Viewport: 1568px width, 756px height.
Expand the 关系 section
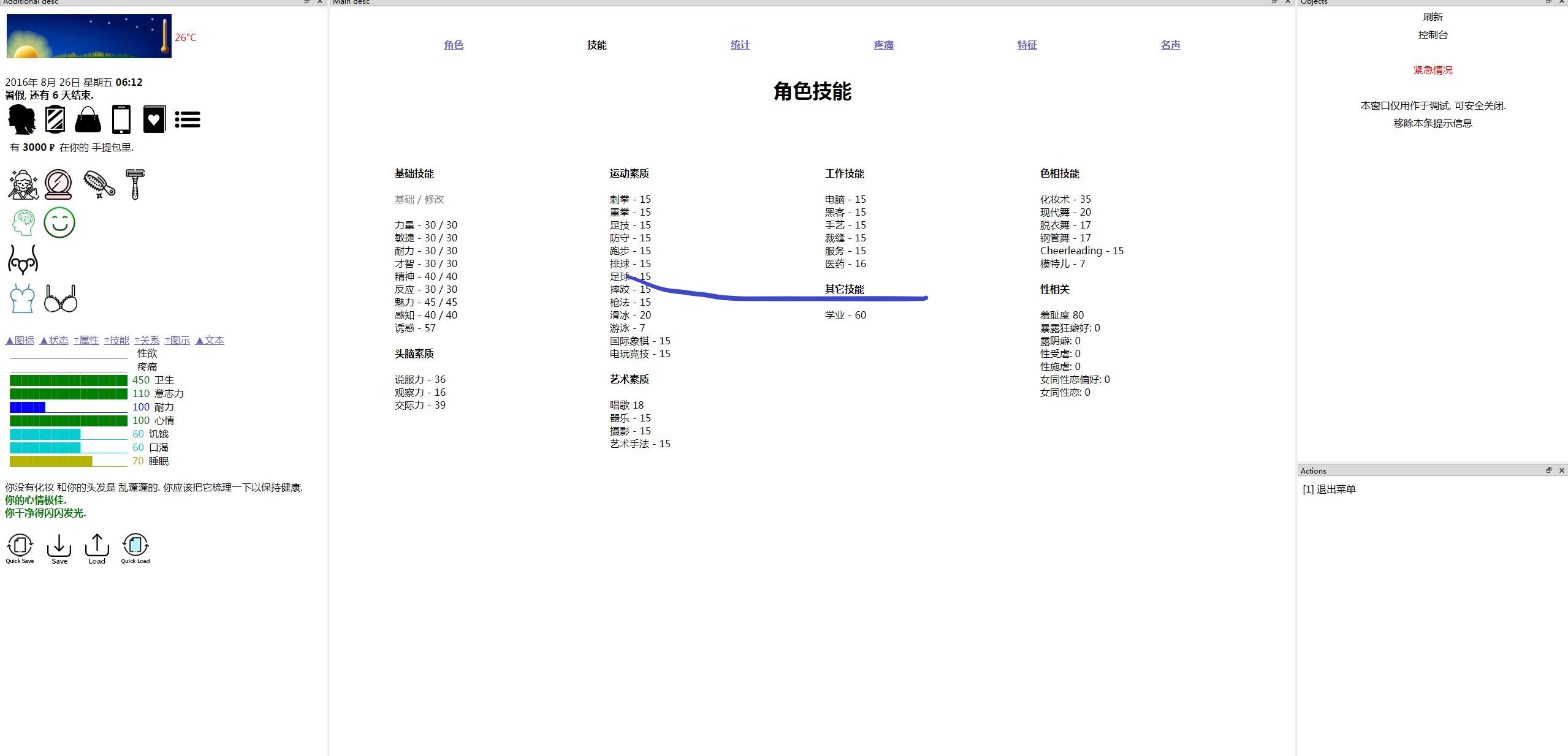(147, 340)
